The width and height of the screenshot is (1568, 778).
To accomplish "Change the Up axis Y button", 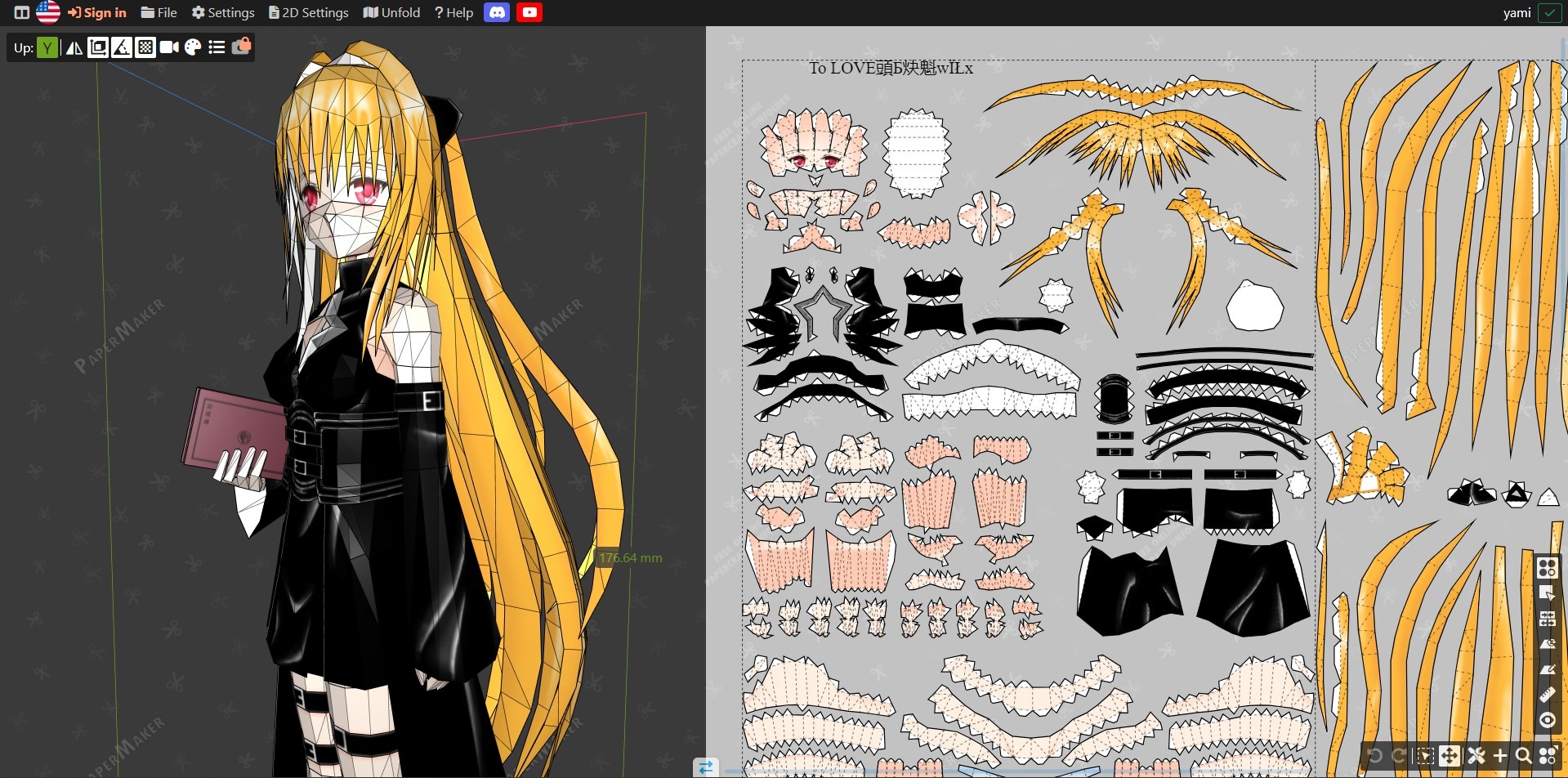I will click(47, 47).
